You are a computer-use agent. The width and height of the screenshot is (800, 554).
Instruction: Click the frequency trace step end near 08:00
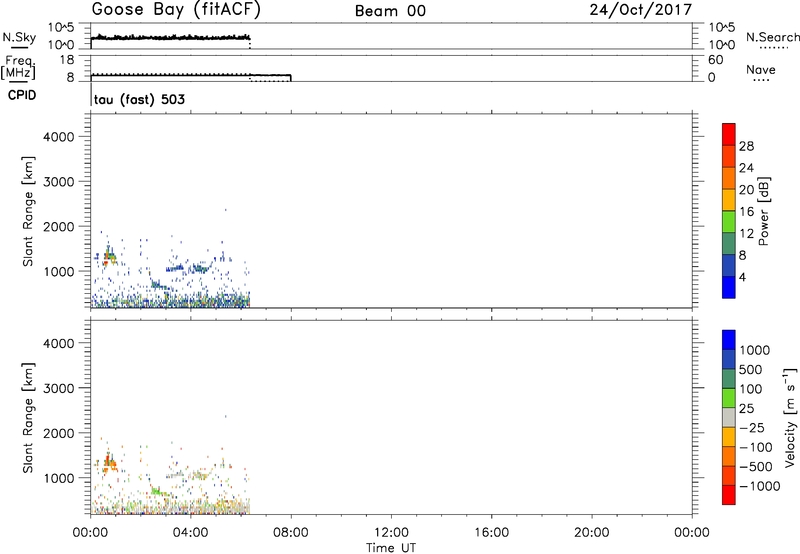tap(290, 78)
